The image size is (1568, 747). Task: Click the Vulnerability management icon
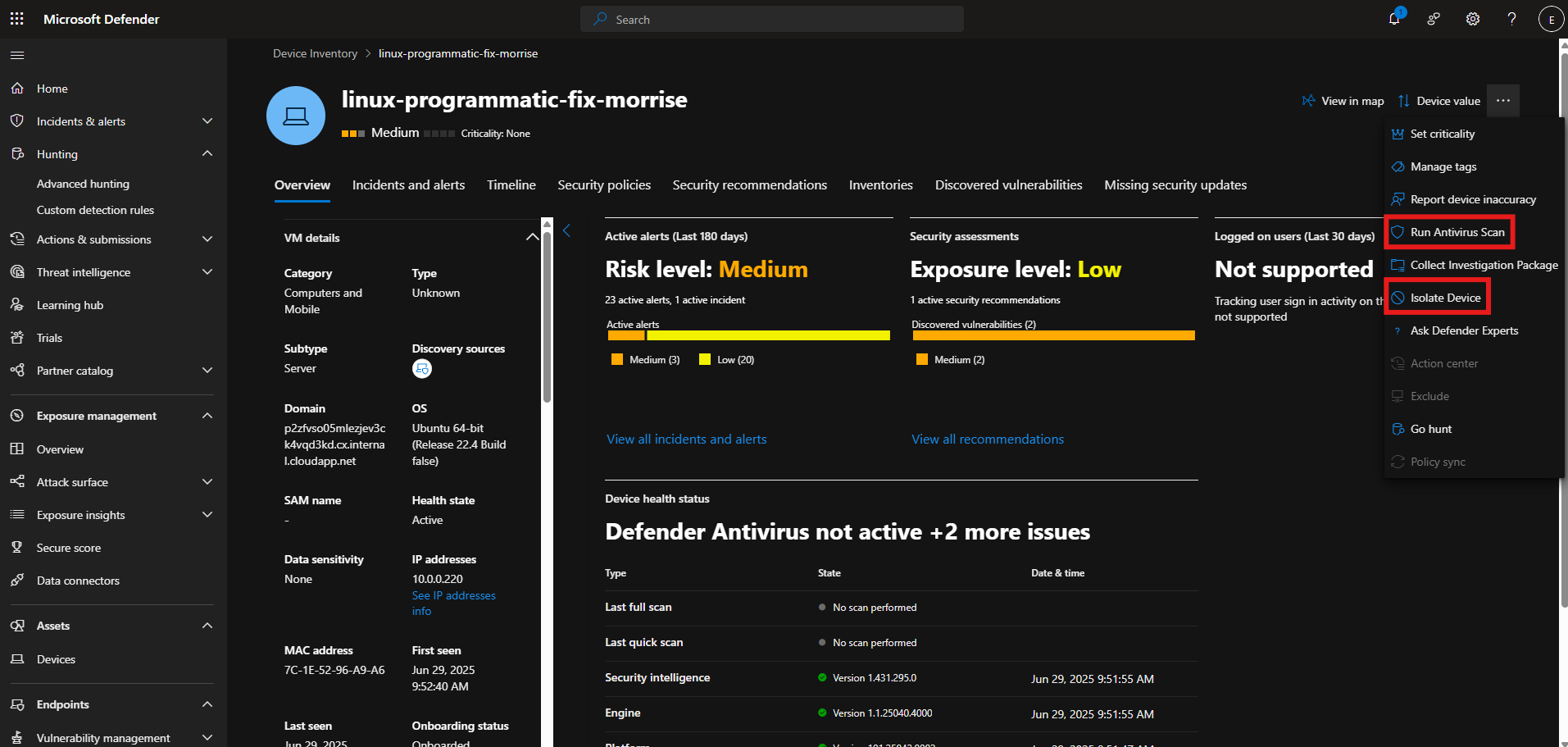click(x=17, y=737)
